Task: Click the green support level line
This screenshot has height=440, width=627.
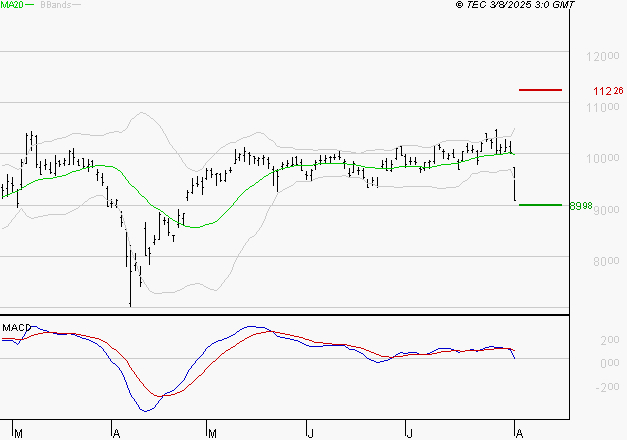Action: click(540, 205)
